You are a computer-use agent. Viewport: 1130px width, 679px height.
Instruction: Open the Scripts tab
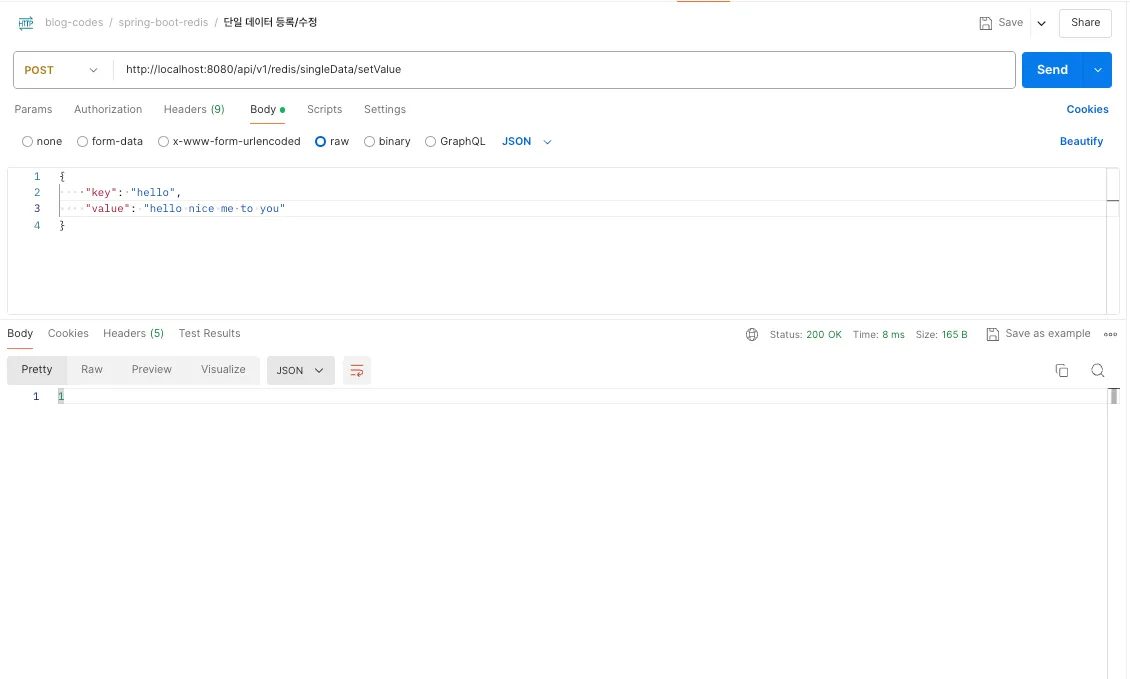point(324,110)
